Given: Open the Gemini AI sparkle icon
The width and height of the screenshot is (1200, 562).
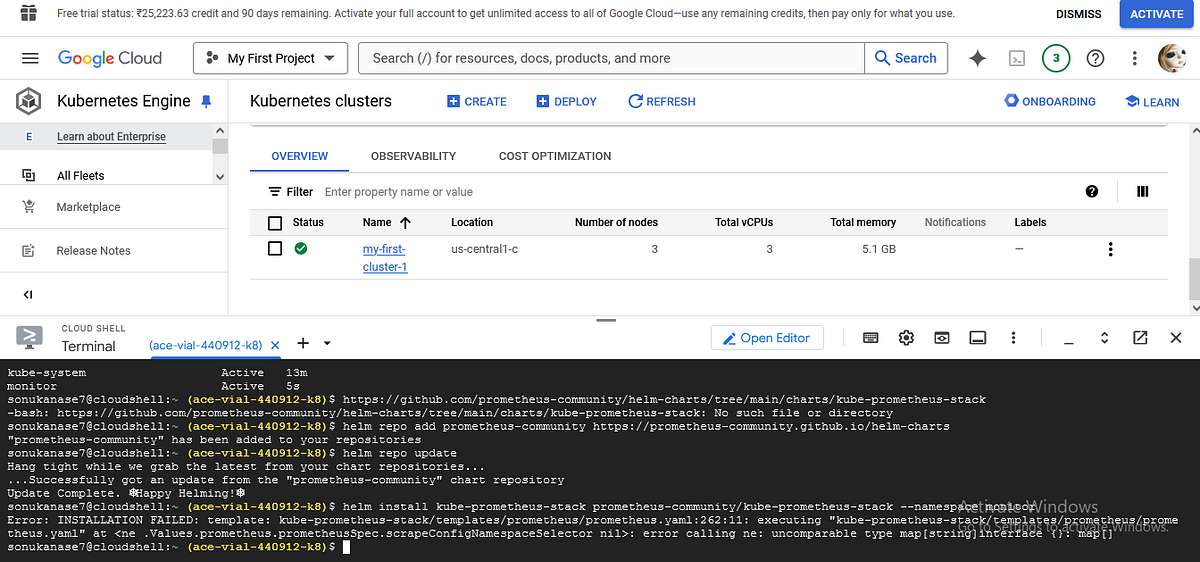Looking at the screenshot, I should (978, 58).
